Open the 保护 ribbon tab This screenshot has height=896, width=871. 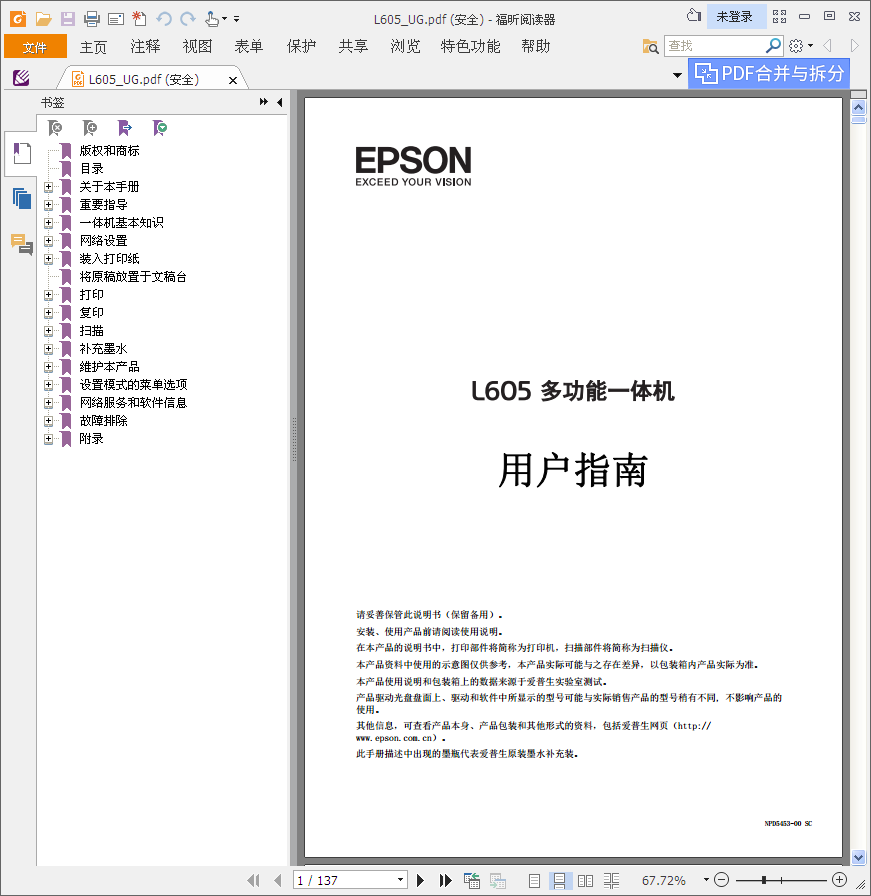click(301, 46)
